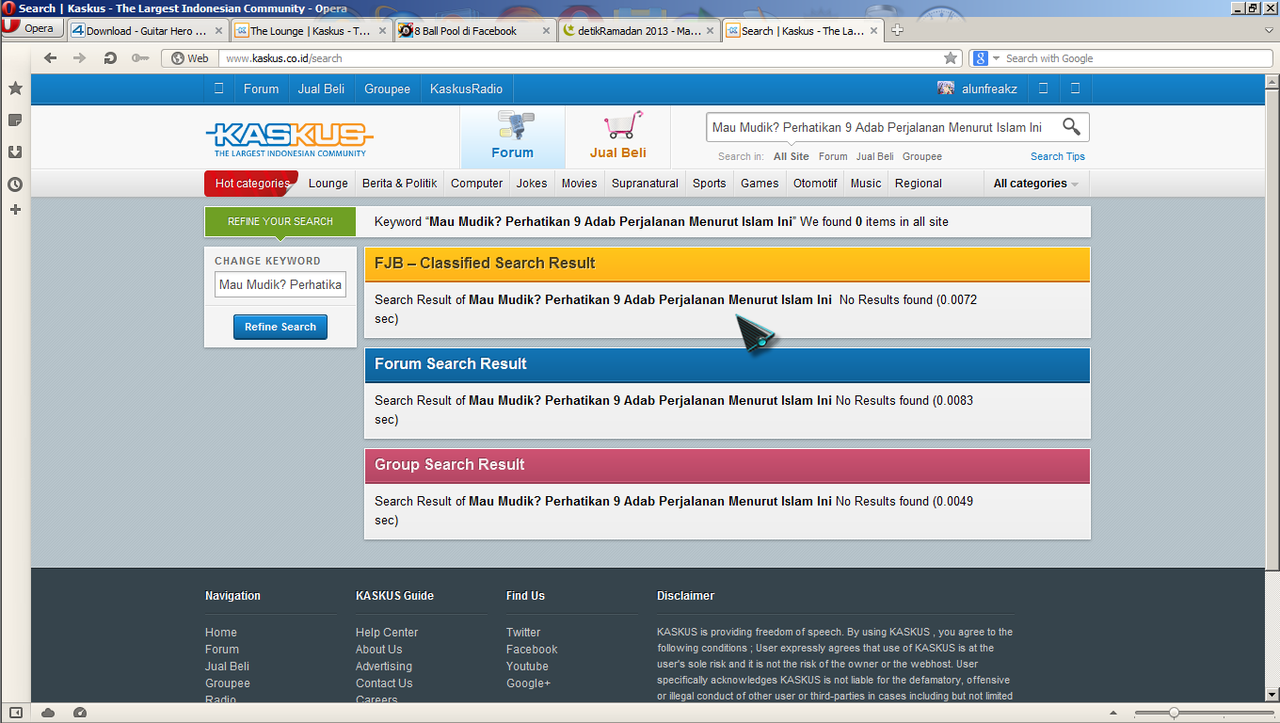The image size is (1280, 723).
Task: Reload the page with the reload icon
Action: pyautogui.click(x=110, y=58)
